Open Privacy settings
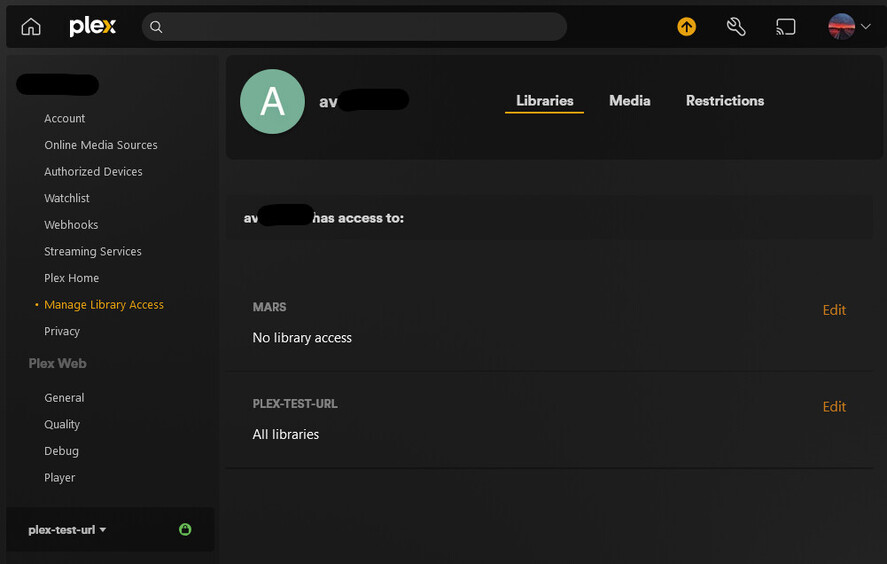The height and width of the screenshot is (564, 887). tap(62, 331)
